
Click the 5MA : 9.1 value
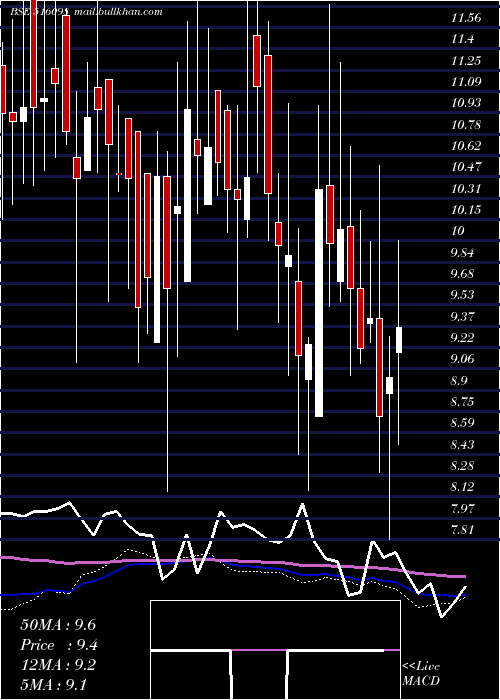pos(54,684)
